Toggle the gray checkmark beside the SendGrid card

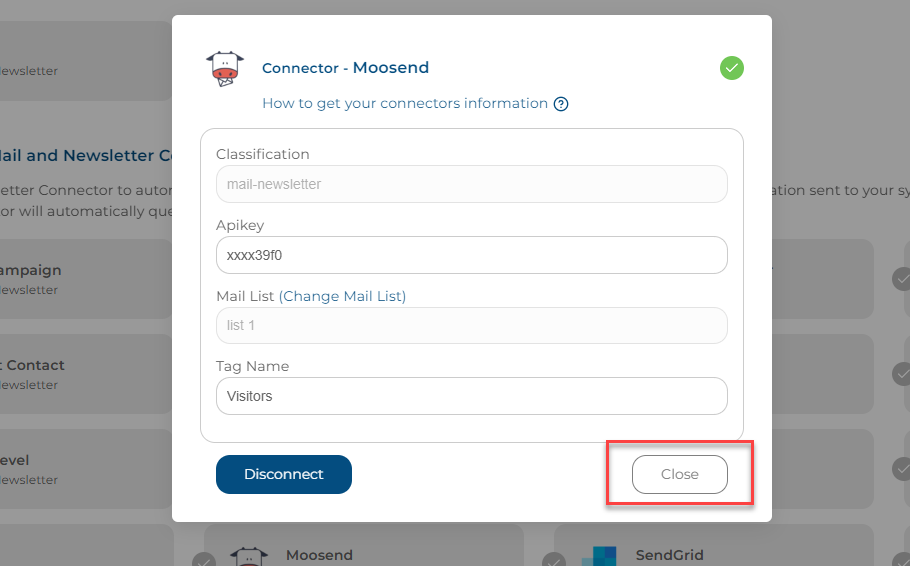coord(554,560)
